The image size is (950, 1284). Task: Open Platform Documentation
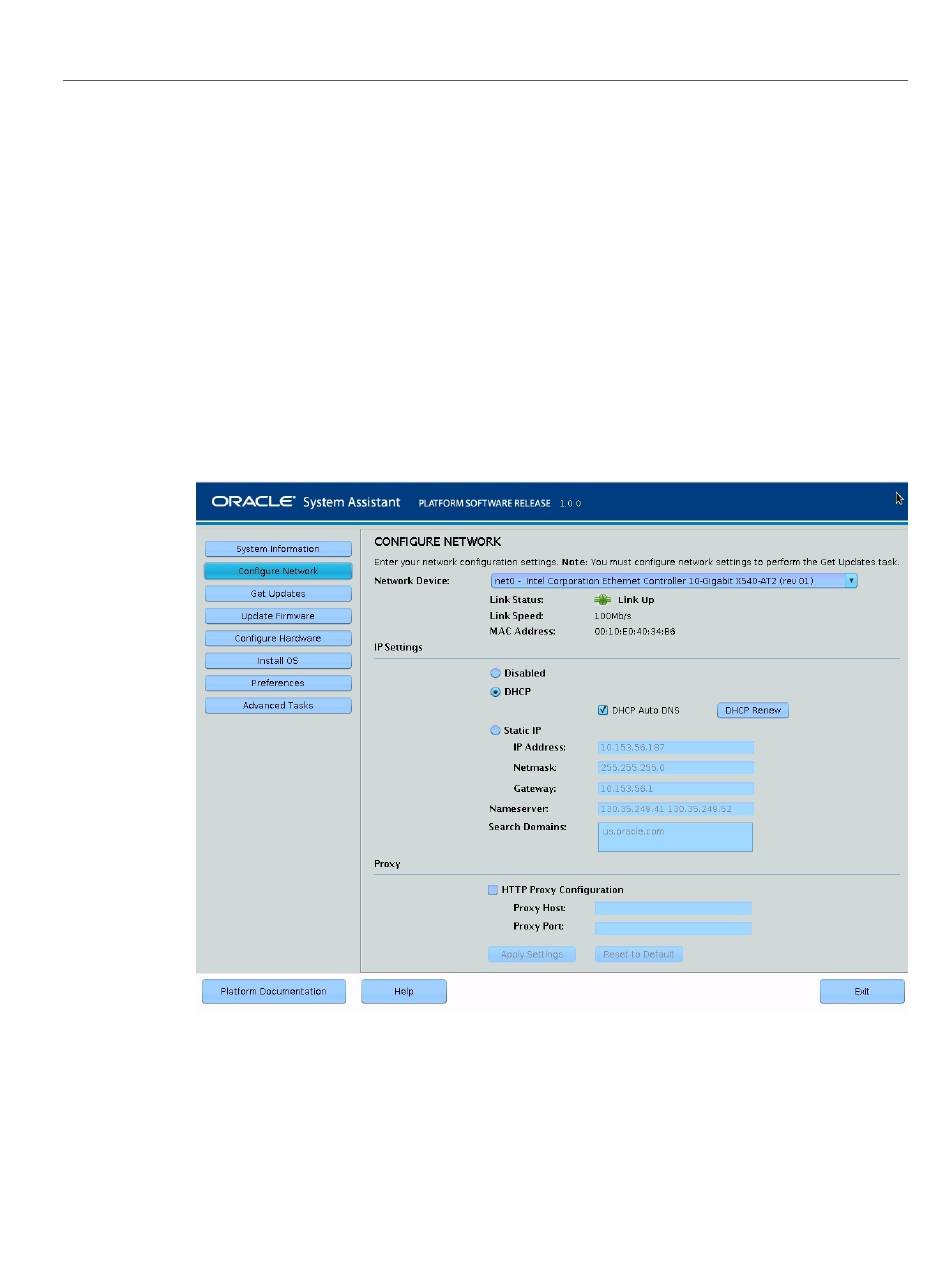click(274, 992)
